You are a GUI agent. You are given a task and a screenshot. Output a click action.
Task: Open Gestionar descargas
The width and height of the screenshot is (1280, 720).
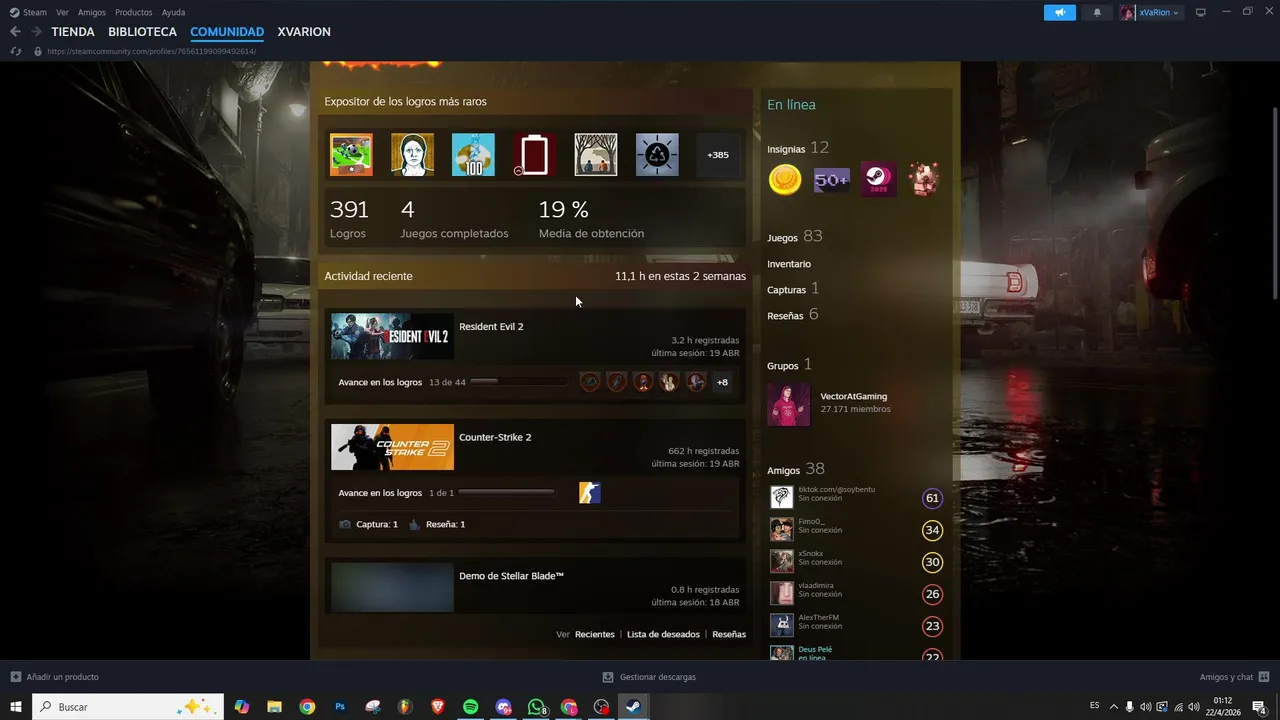click(x=649, y=677)
